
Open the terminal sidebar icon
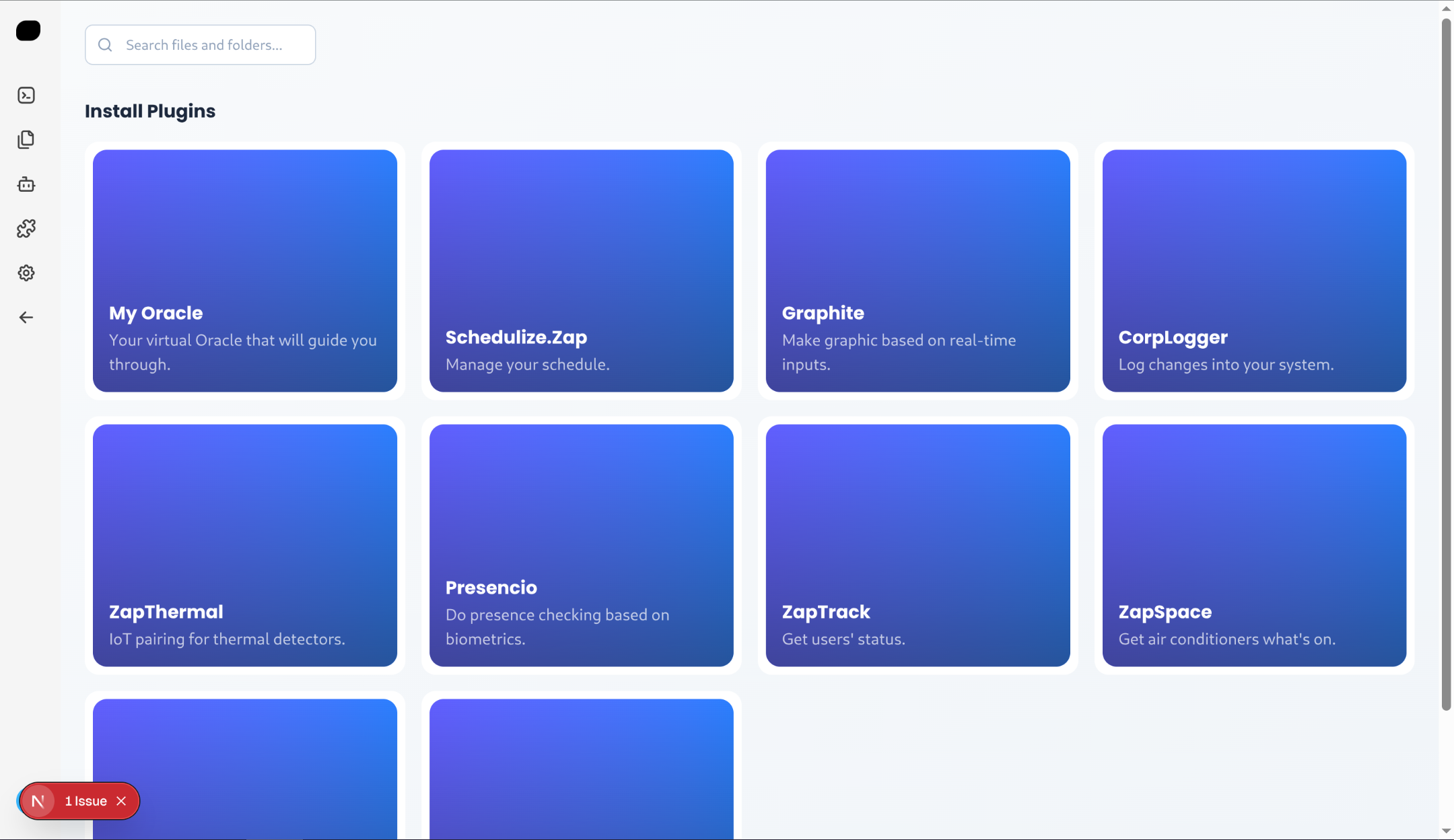pos(26,96)
